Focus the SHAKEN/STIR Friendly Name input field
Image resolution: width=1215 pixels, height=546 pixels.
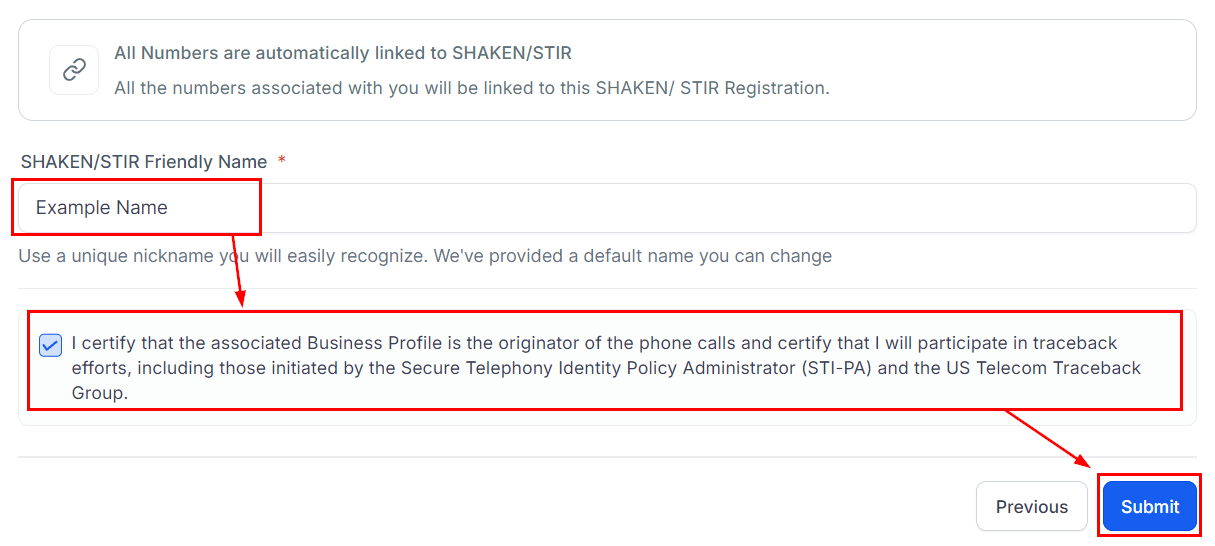pos(700,208)
